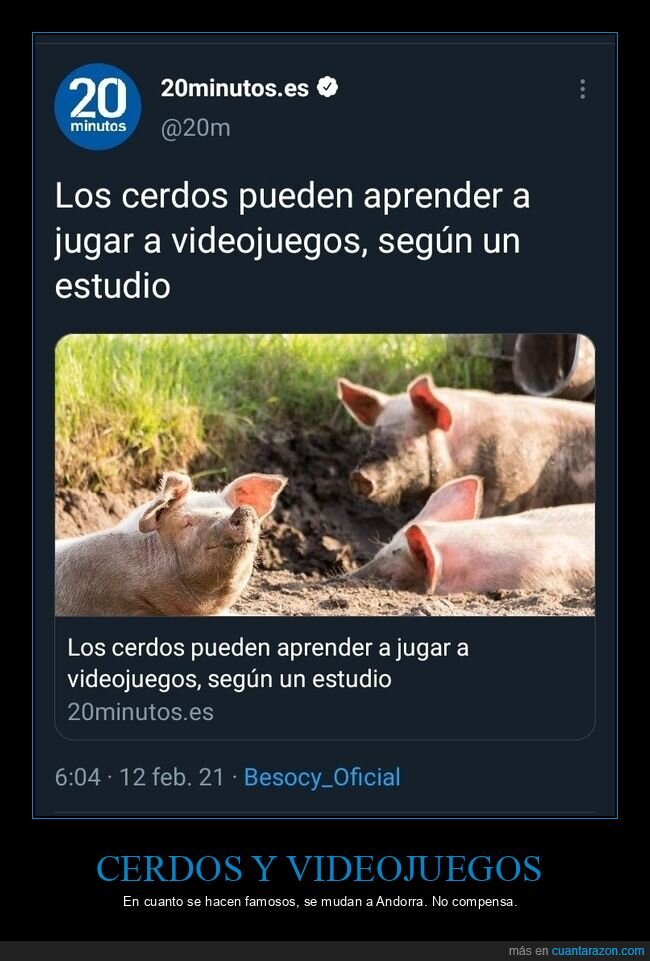
Task: Click the link card article headline
Action: (x=268, y=663)
